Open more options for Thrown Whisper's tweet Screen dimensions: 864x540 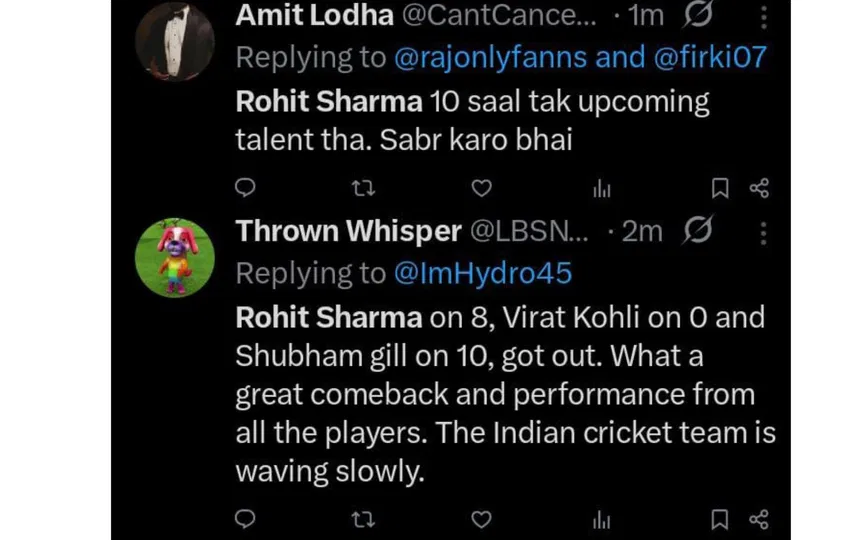pos(763,233)
